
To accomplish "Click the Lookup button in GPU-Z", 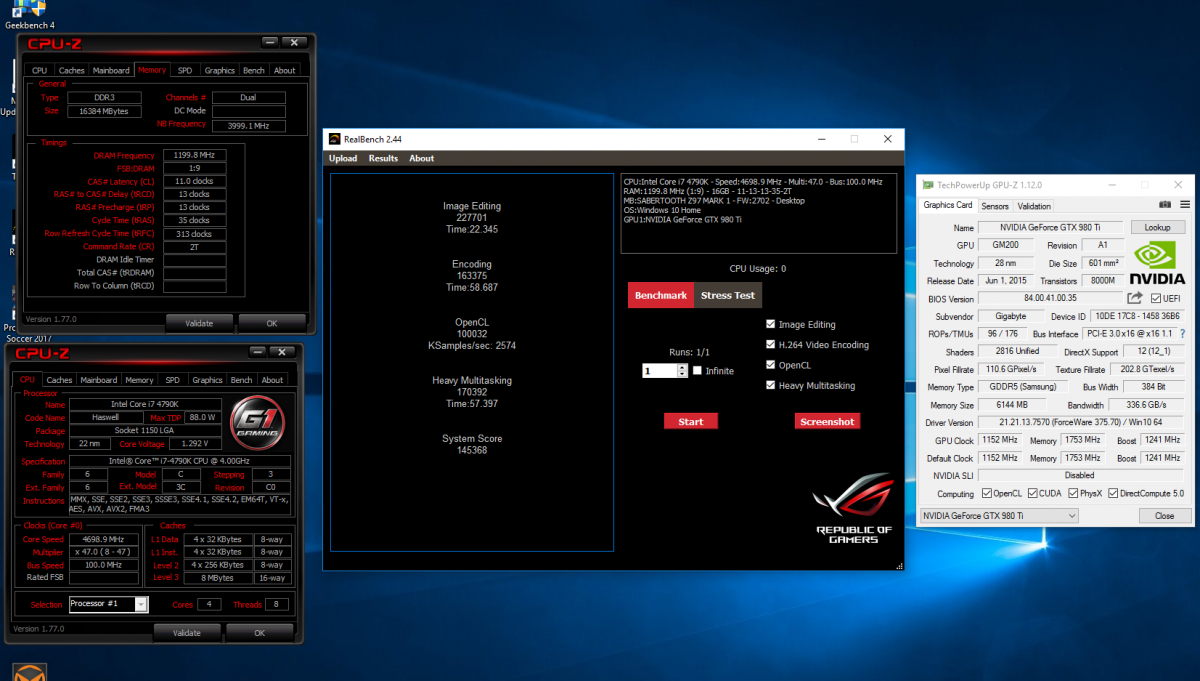I will tap(1157, 227).
